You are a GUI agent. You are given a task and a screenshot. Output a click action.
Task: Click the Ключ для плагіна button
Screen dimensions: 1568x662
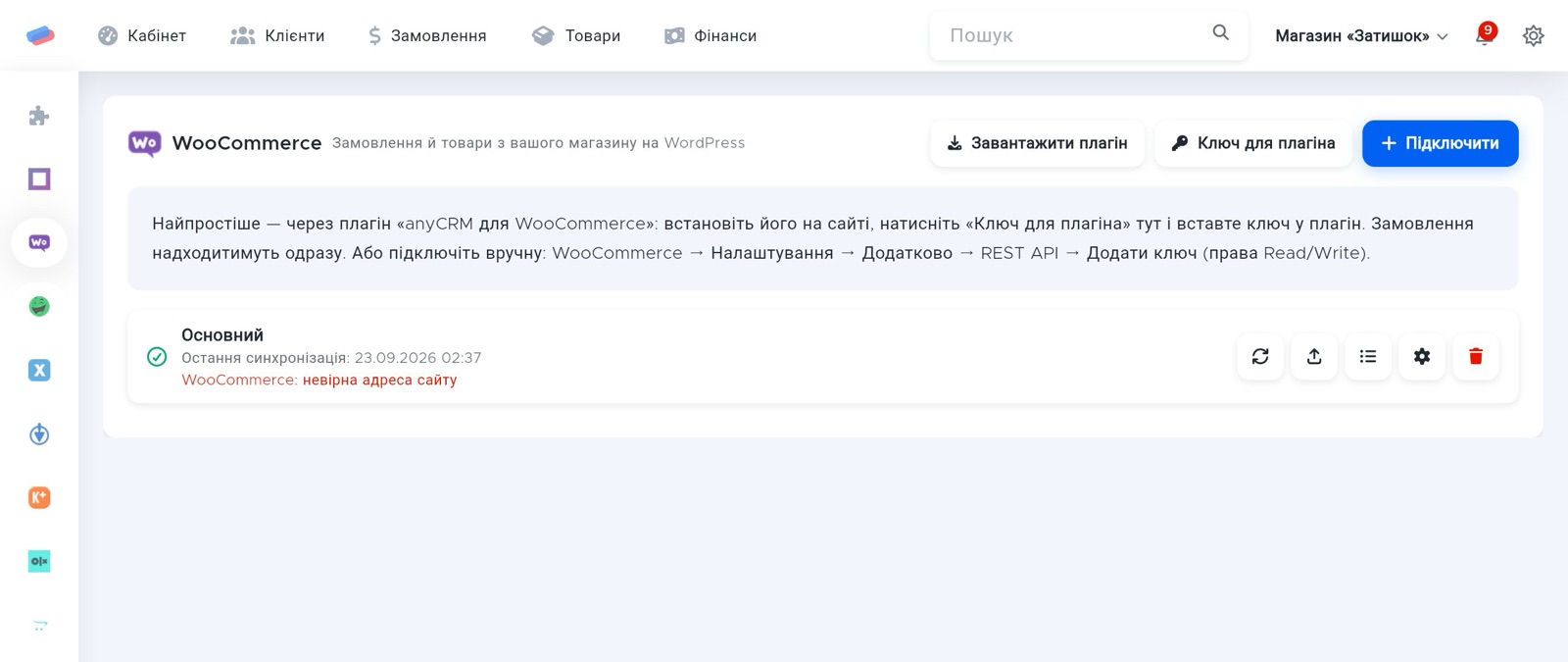(x=1253, y=143)
